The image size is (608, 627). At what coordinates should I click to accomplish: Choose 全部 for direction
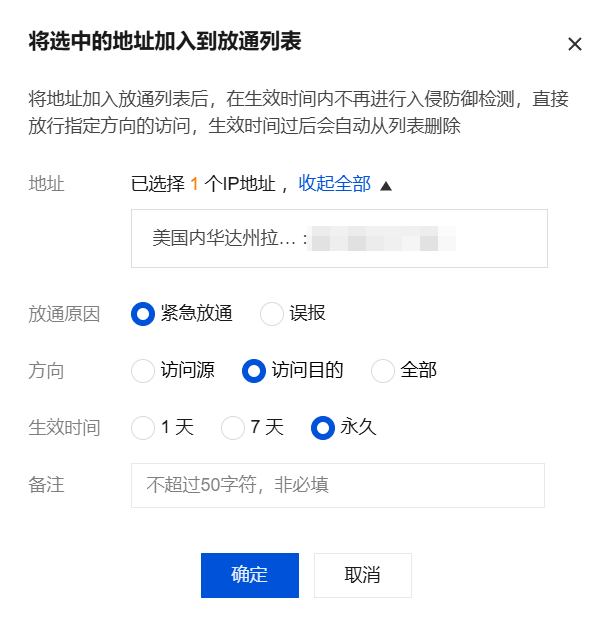tap(383, 371)
